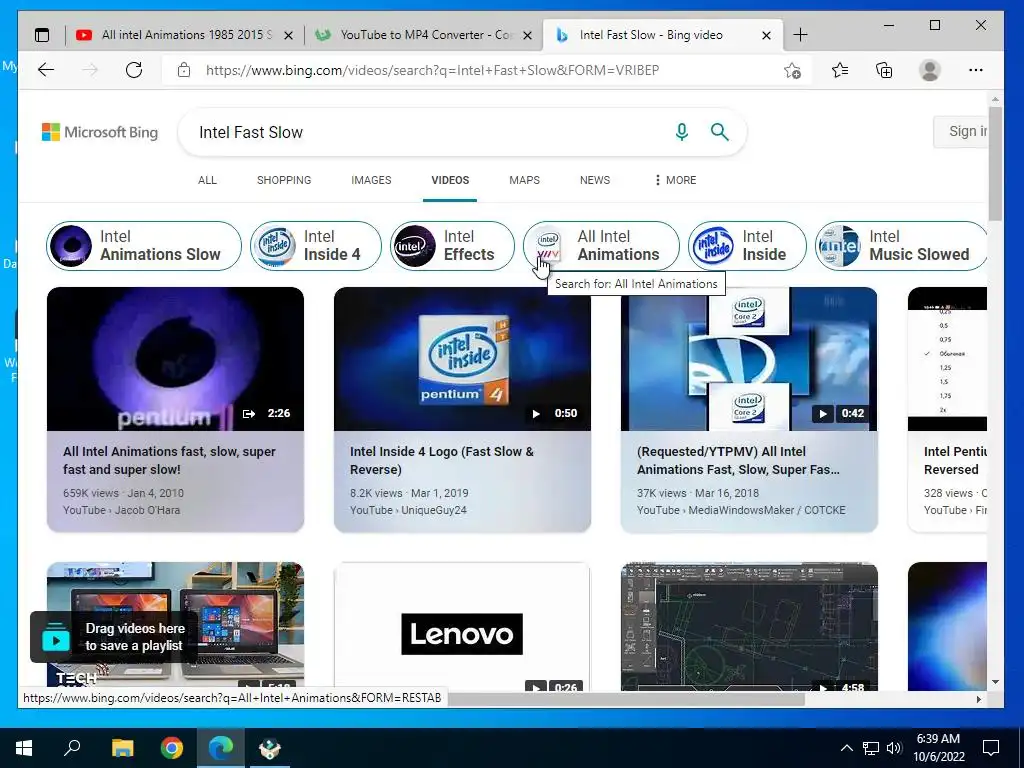
Task: Open Edge Settings and more menu
Action: 976,70
